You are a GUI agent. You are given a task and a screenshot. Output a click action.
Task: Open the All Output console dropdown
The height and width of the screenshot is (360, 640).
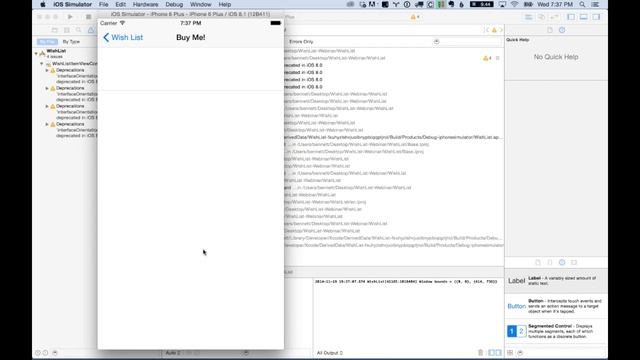tap(330, 353)
